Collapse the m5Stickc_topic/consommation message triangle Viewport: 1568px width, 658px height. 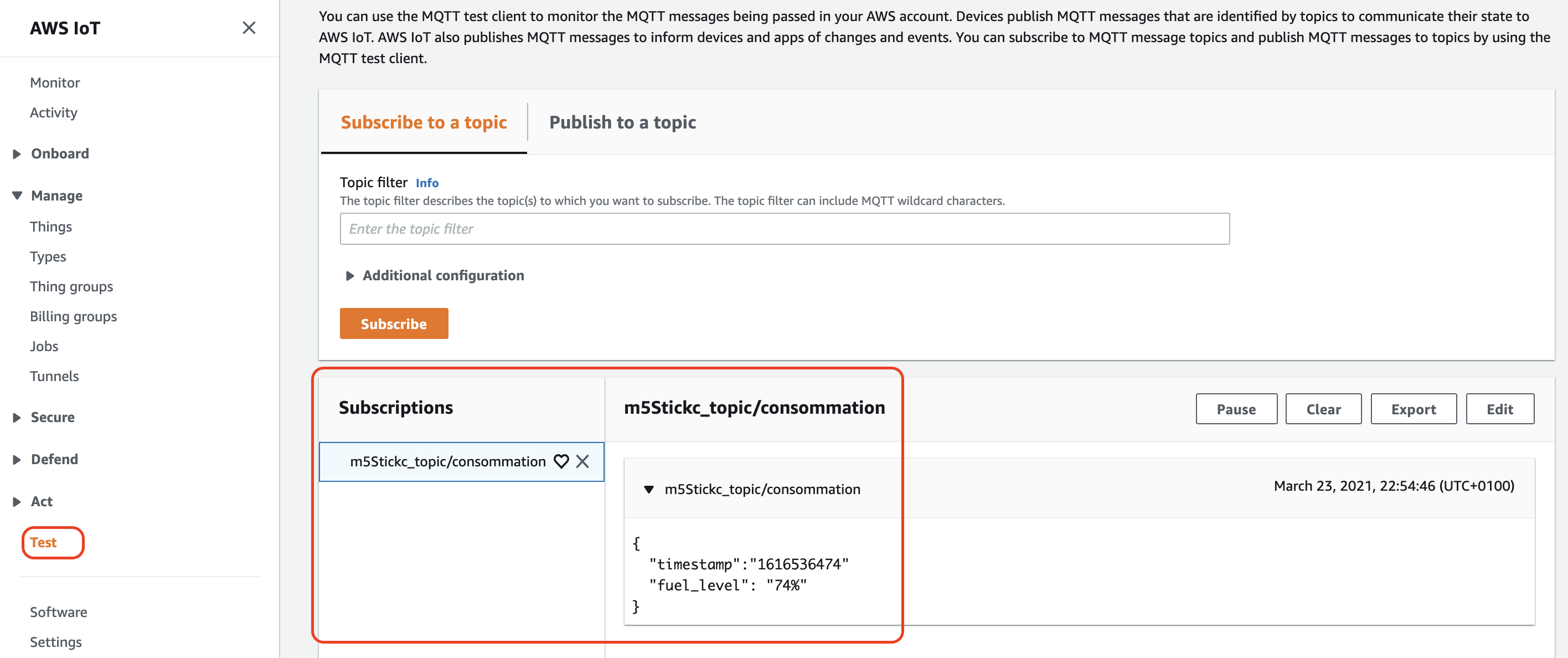[x=648, y=490]
